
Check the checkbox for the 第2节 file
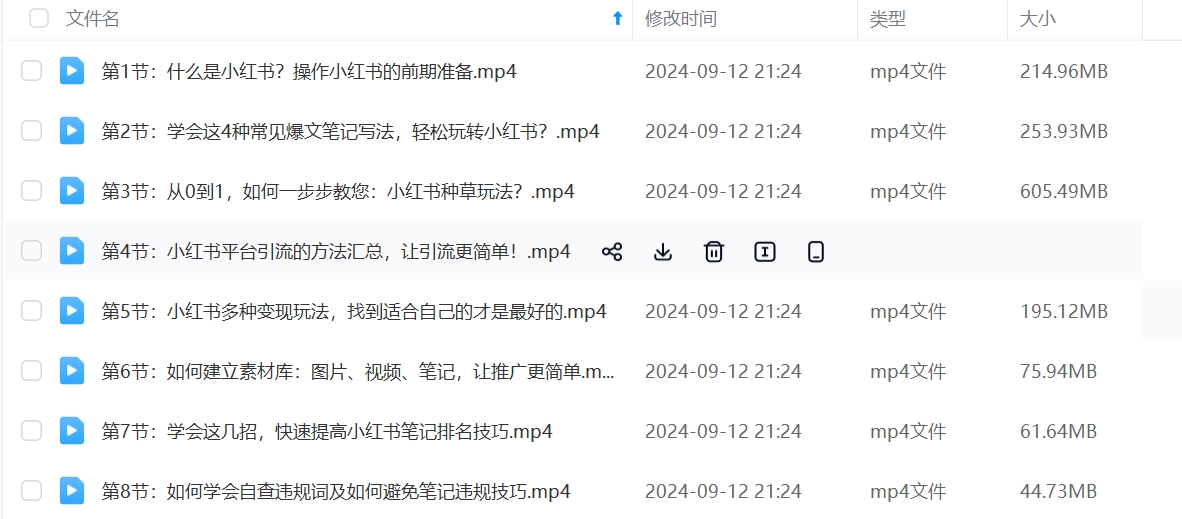pos(31,131)
